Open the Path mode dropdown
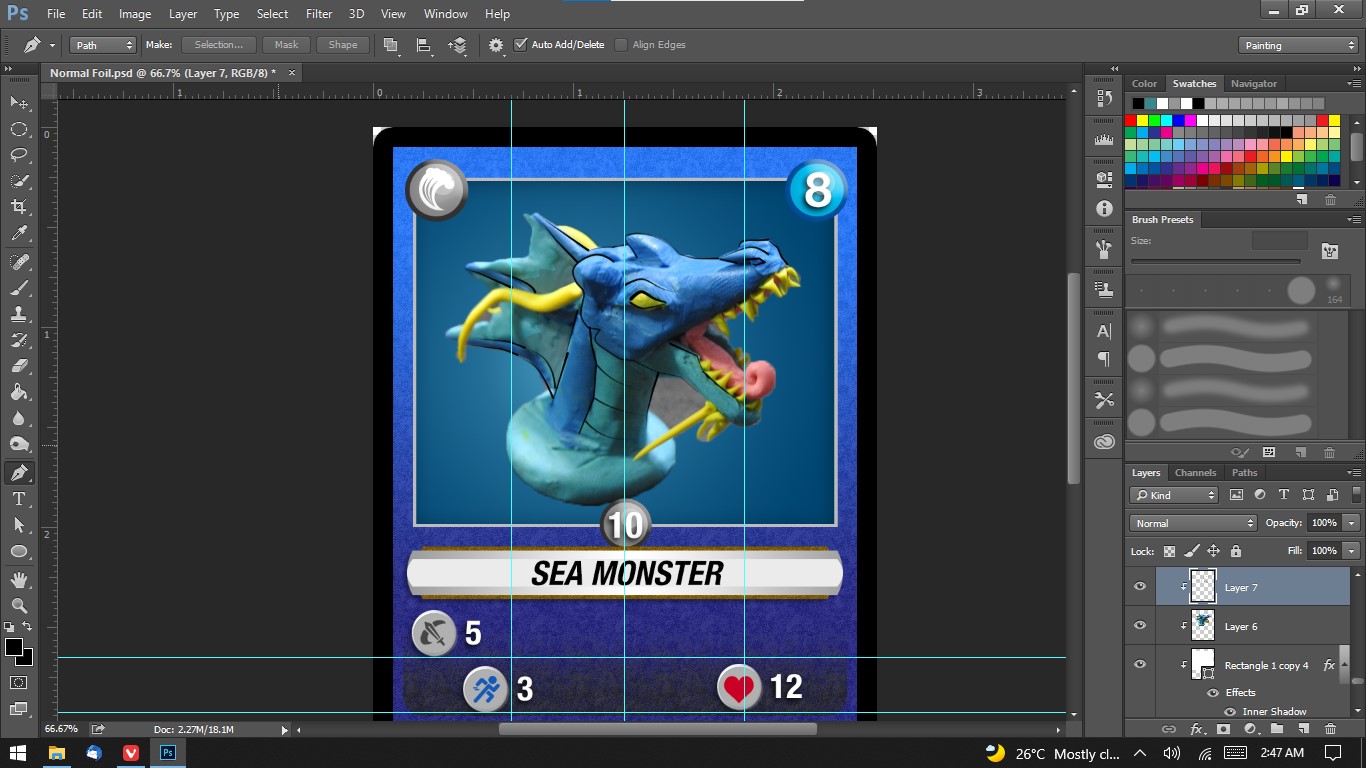This screenshot has width=1366, height=768. 102,45
